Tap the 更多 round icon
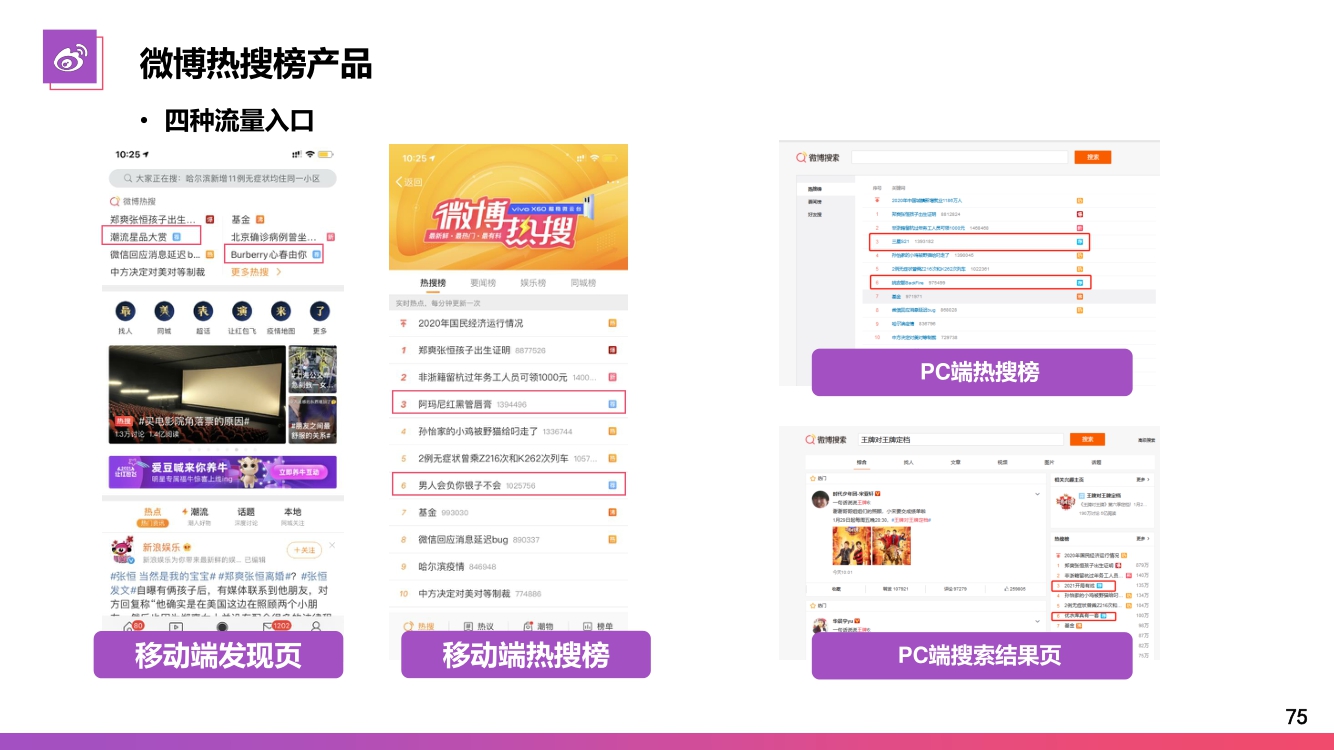This screenshot has height=750, width=1334. (x=319, y=311)
